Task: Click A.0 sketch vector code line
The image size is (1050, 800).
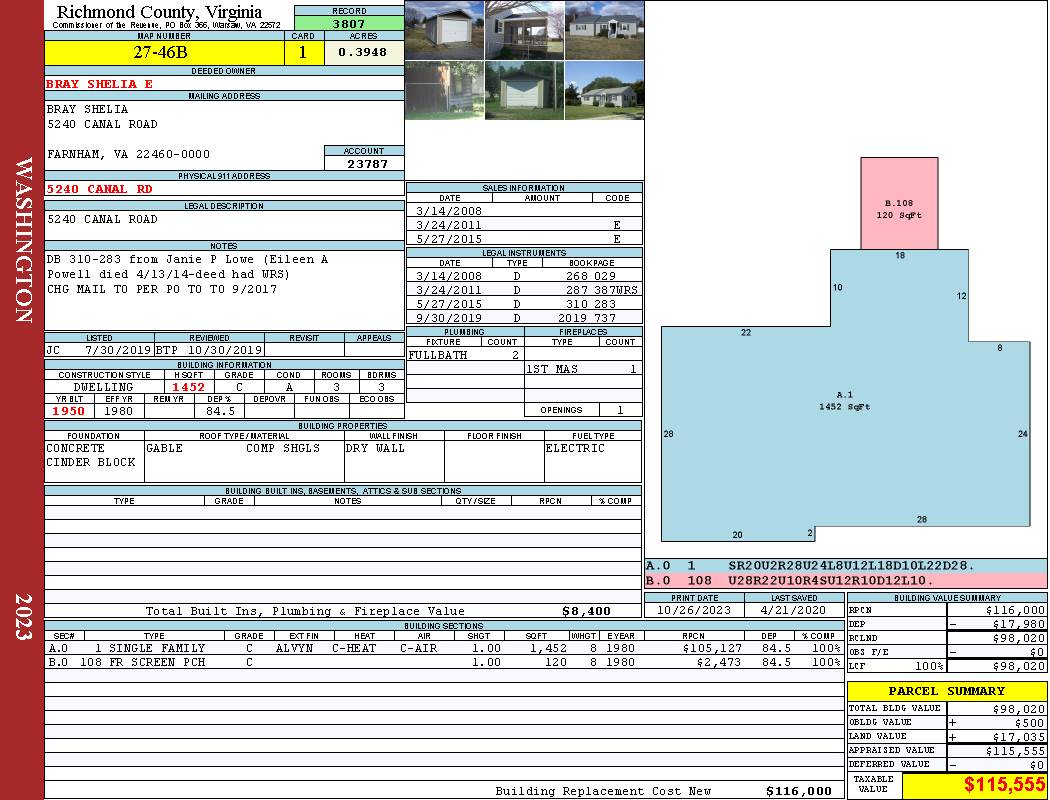Action: 846,566
